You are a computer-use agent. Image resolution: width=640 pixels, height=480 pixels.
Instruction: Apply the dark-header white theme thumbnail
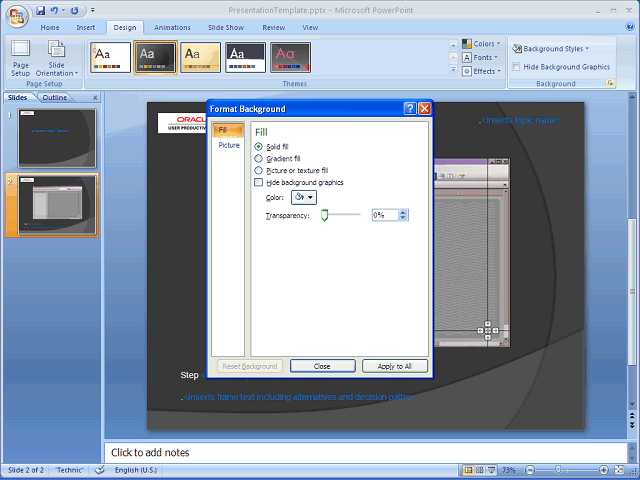coord(245,57)
